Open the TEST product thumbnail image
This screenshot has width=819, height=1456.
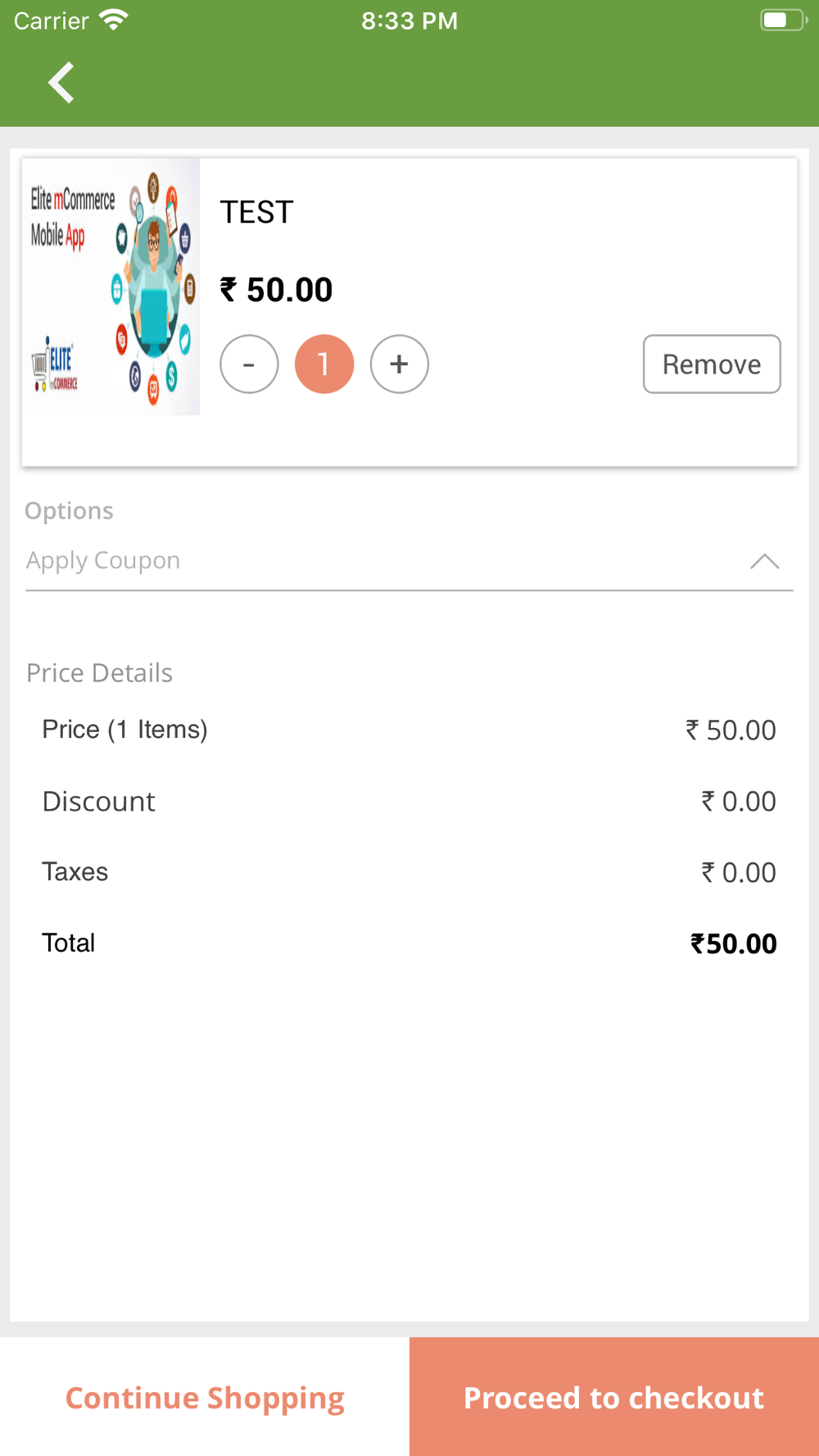click(111, 287)
